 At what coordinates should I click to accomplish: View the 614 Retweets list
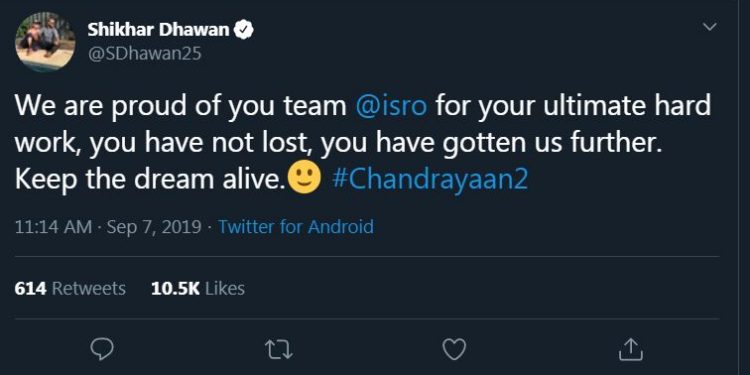pos(70,288)
